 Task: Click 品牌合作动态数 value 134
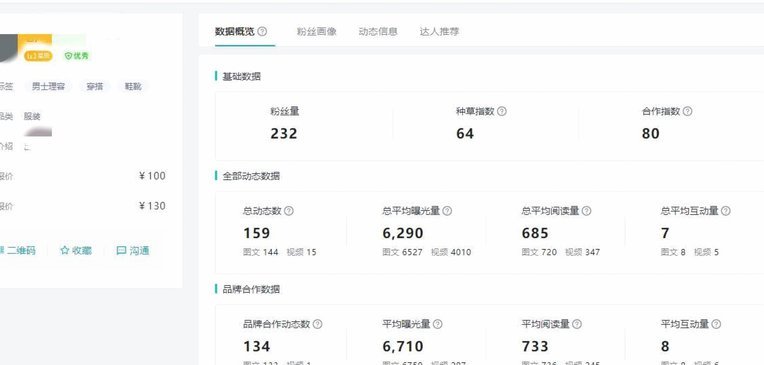256,346
